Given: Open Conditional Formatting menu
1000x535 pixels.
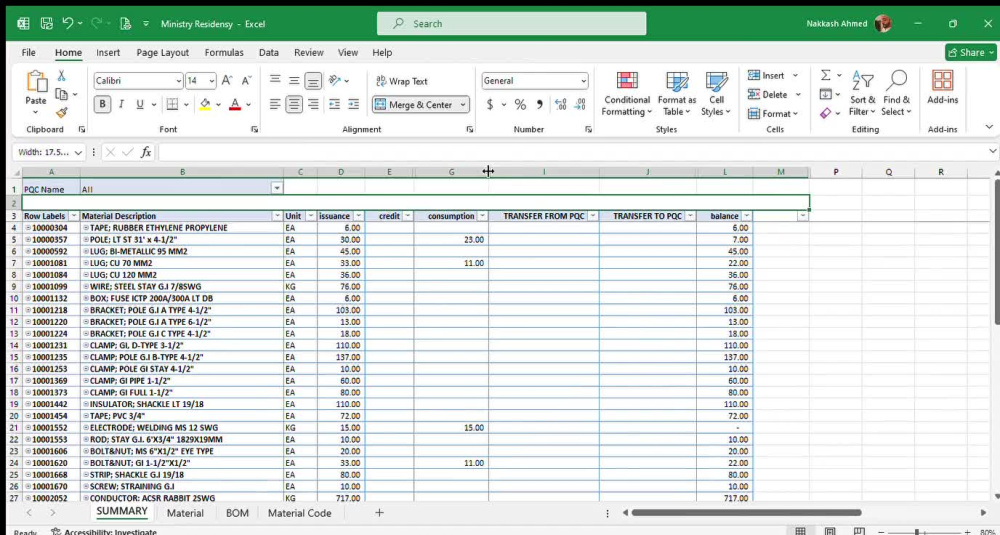Looking at the screenshot, I should tap(627, 94).
